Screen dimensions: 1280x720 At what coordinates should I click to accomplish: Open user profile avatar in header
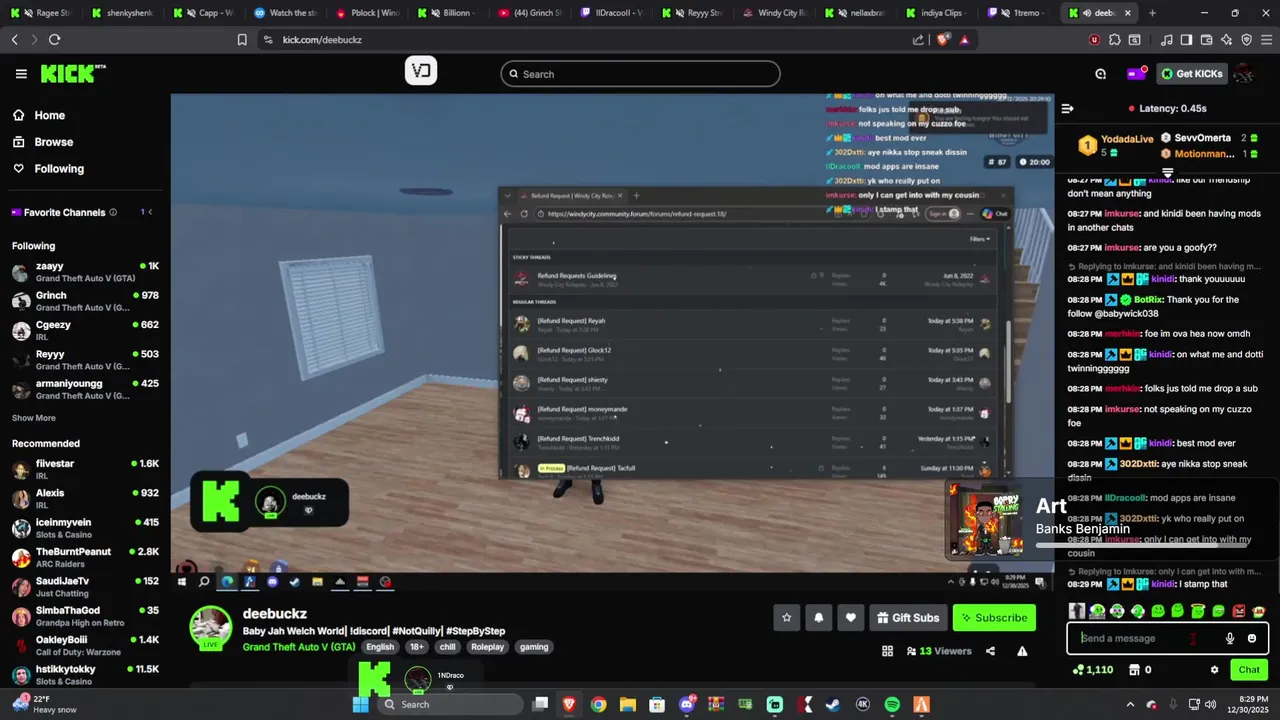coord(1244,74)
